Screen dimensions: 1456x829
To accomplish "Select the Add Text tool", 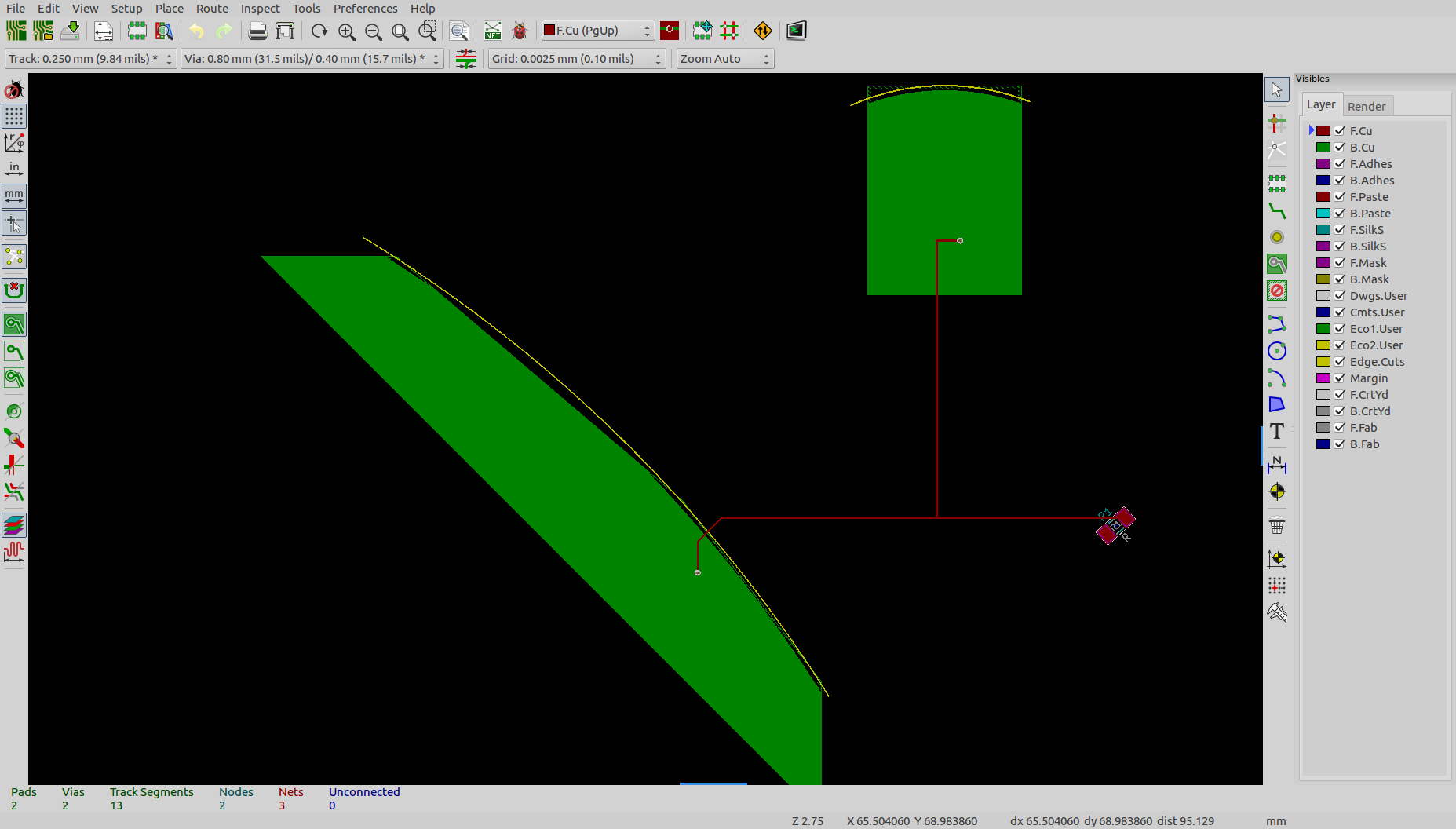I will [x=1276, y=432].
